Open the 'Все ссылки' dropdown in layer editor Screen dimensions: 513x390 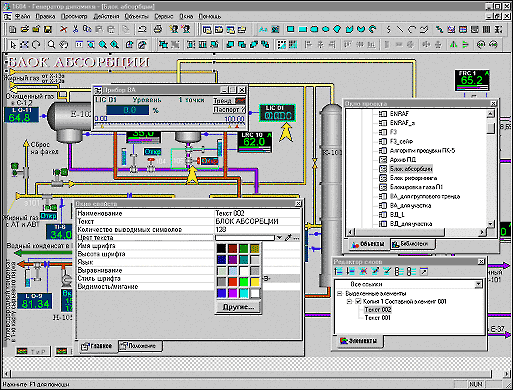478,284
